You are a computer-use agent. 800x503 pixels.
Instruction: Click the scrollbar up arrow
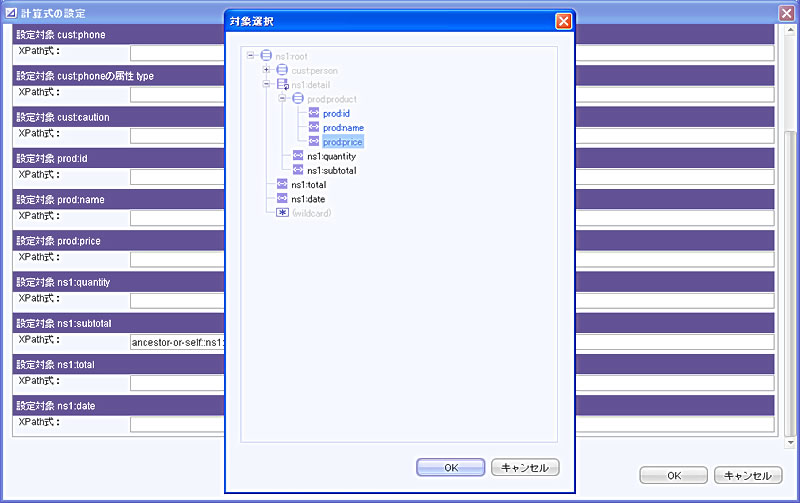click(x=790, y=30)
